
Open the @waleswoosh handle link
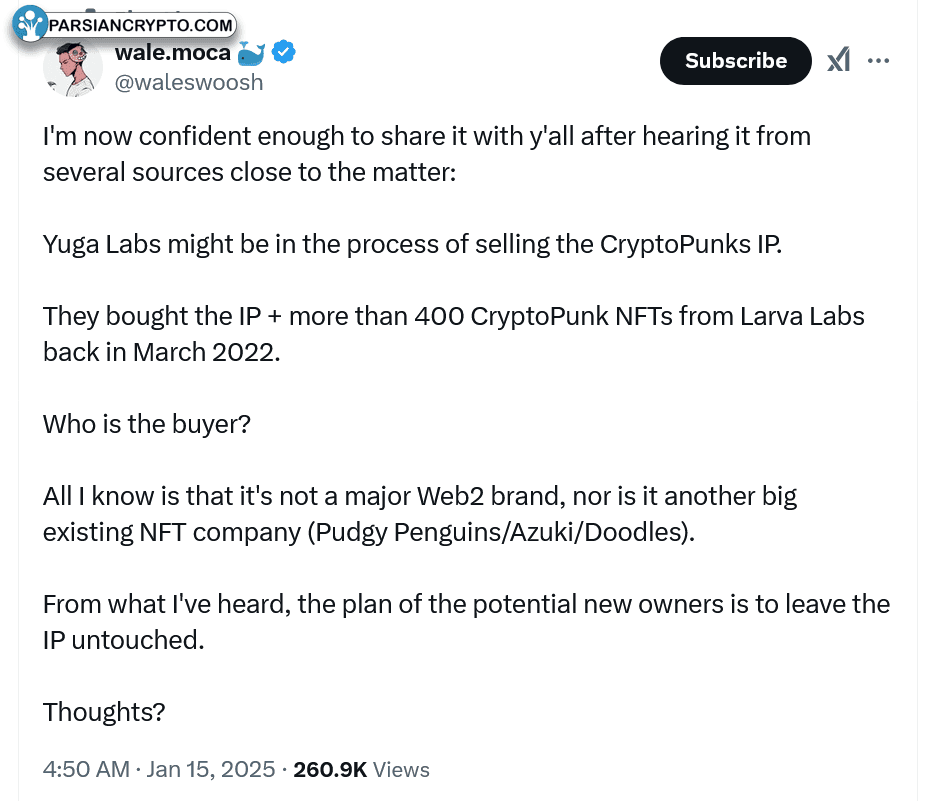click(x=189, y=83)
